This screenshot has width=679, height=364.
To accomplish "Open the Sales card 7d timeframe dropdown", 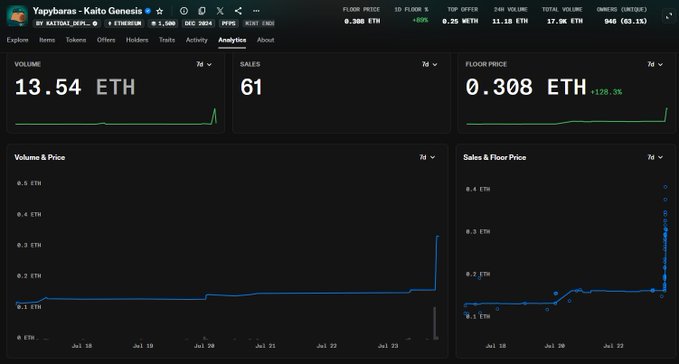I will [430, 64].
